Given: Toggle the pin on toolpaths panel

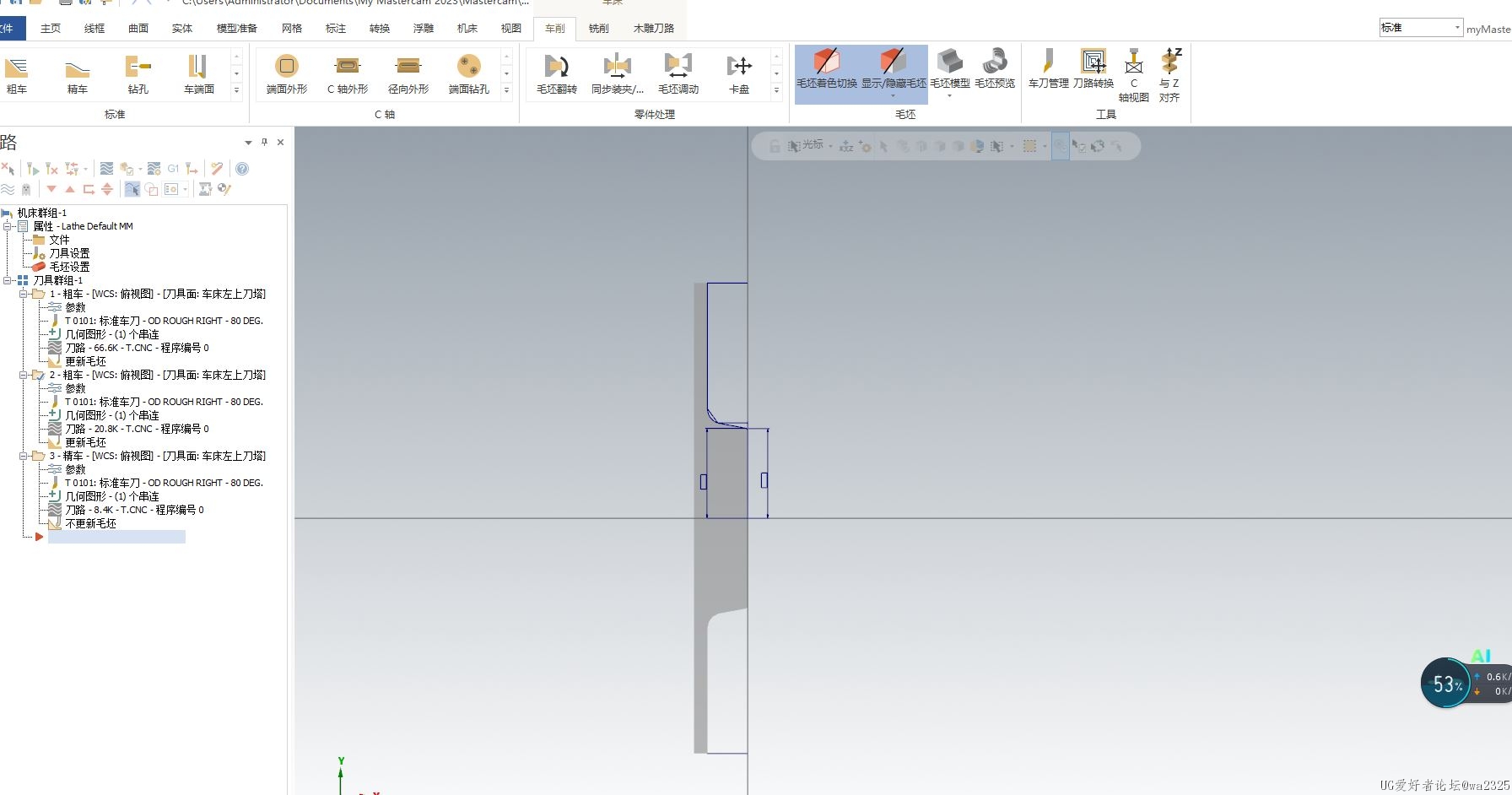Looking at the screenshot, I should (x=264, y=142).
